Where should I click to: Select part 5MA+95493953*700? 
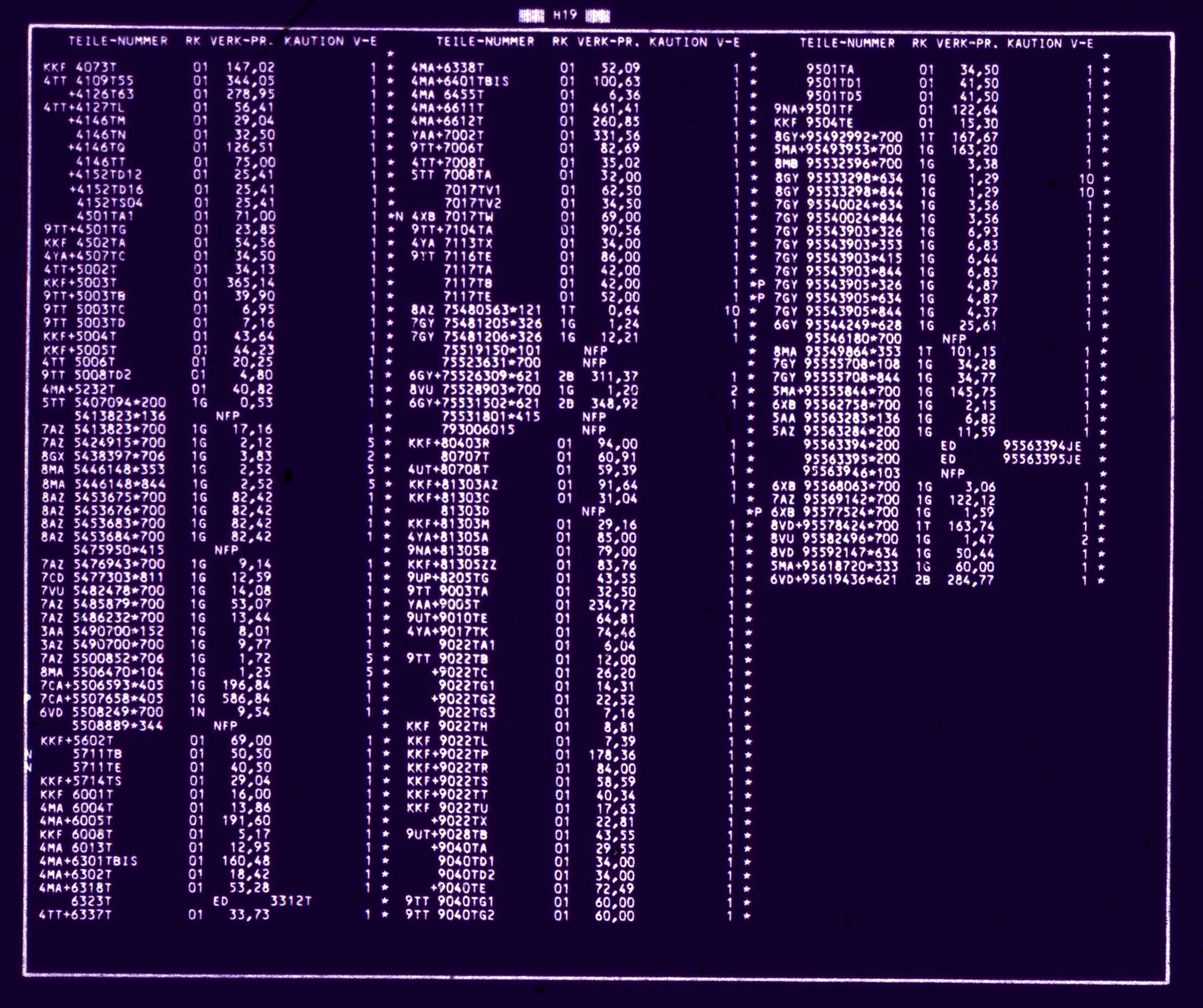[x=838, y=150]
